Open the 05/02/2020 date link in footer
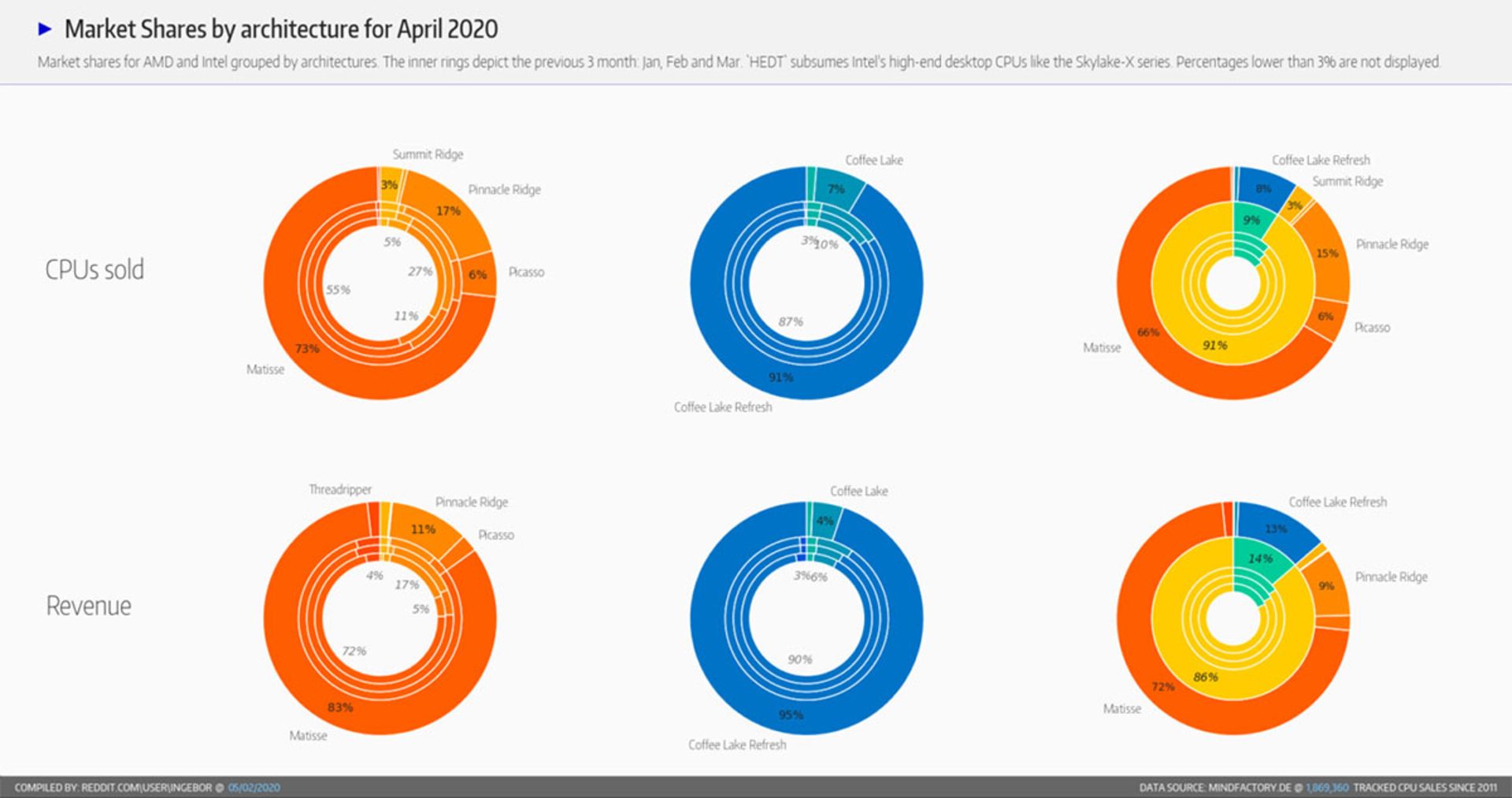This screenshot has width=1512, height=798. [x=254, y=787]
